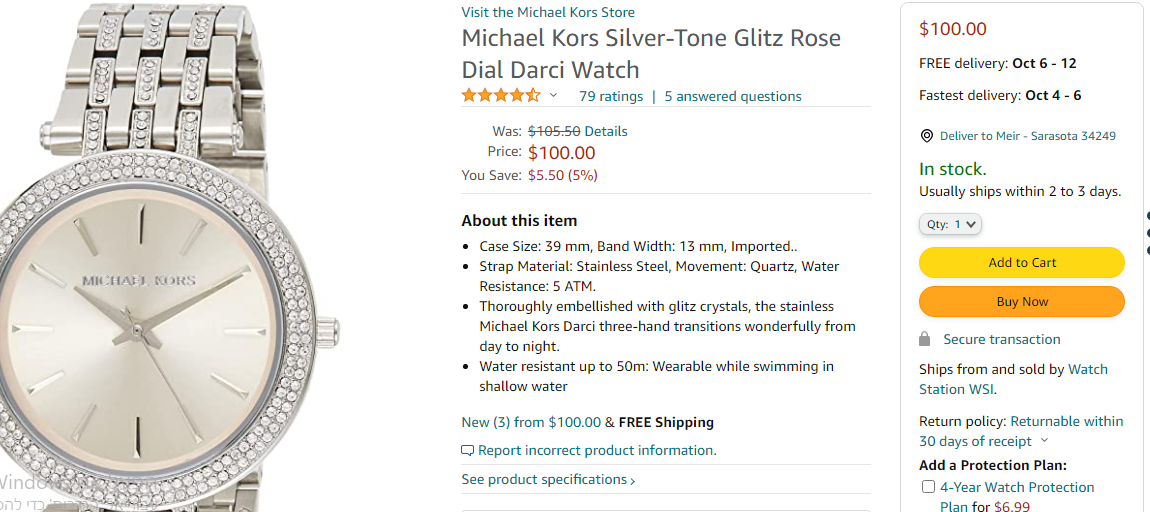Expand the rating breakdown chevron beside the stars
The width and height of the screenshot is (1150, 512).
click(553, 96)
